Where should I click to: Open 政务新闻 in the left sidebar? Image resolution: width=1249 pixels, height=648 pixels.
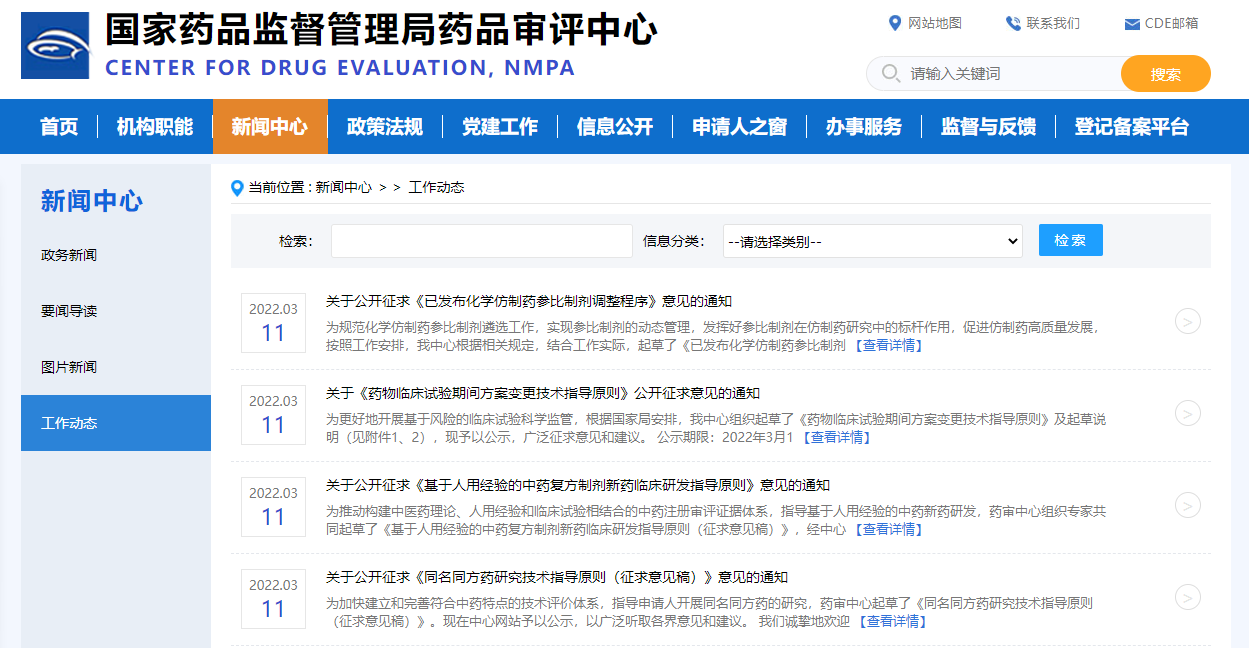[69, 255]
